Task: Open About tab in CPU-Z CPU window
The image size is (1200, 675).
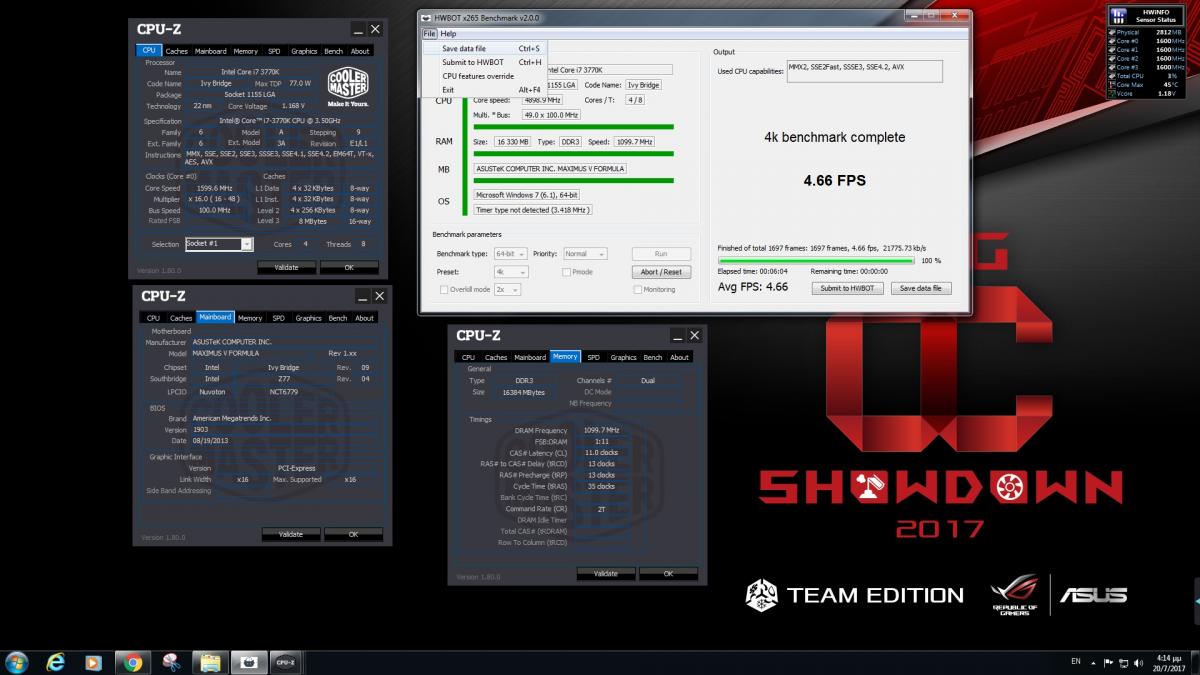Action: [360, 50]
